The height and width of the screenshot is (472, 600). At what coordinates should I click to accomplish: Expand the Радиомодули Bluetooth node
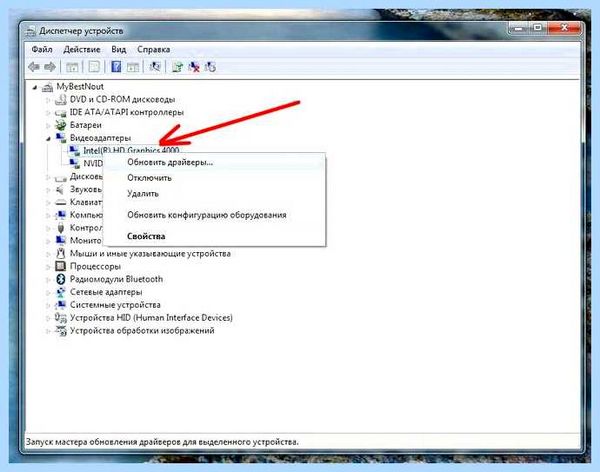pos(48,279)
